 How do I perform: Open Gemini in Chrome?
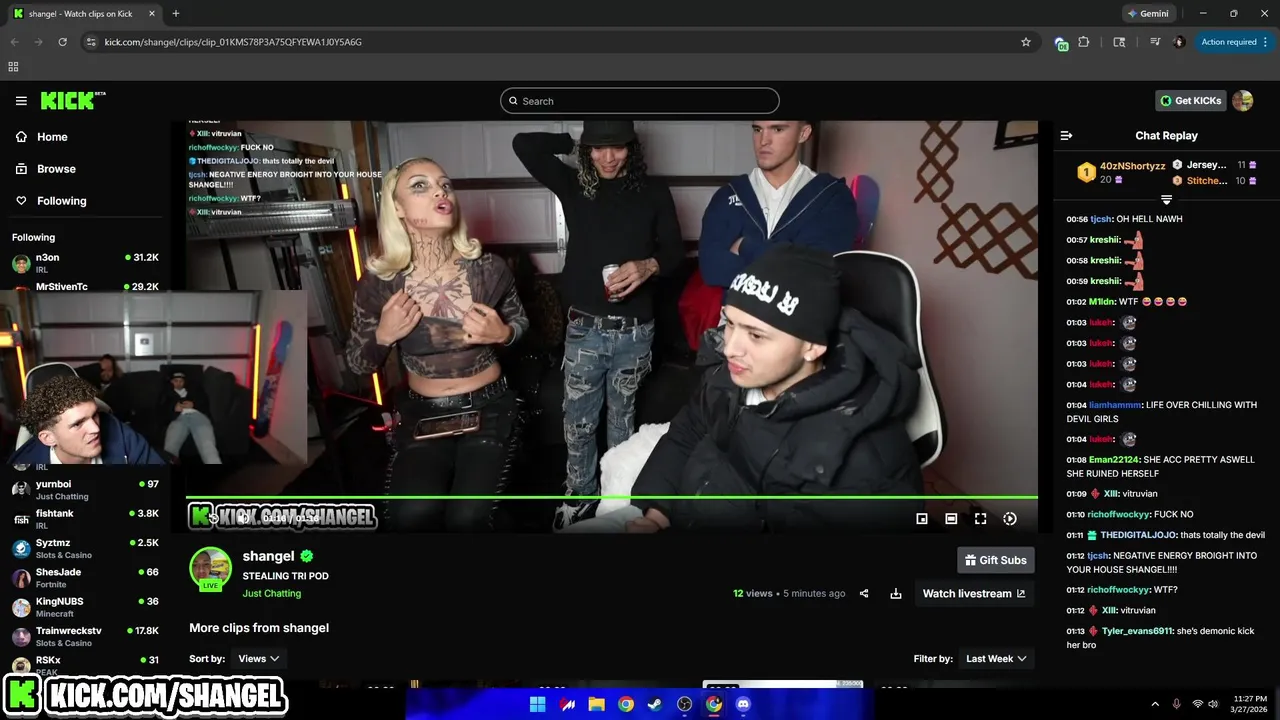tap(1148, 14)
